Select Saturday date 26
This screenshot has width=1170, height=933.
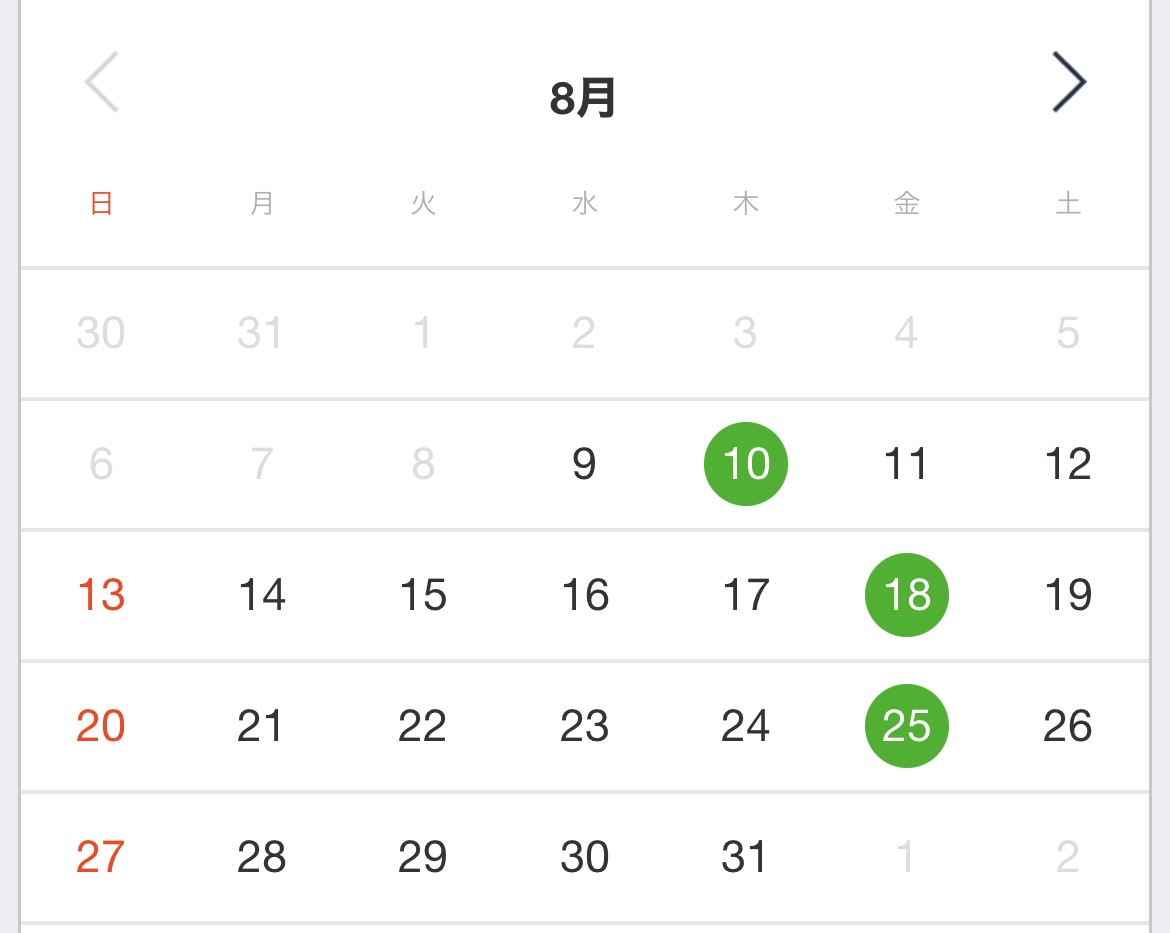tap(1068, 726)
